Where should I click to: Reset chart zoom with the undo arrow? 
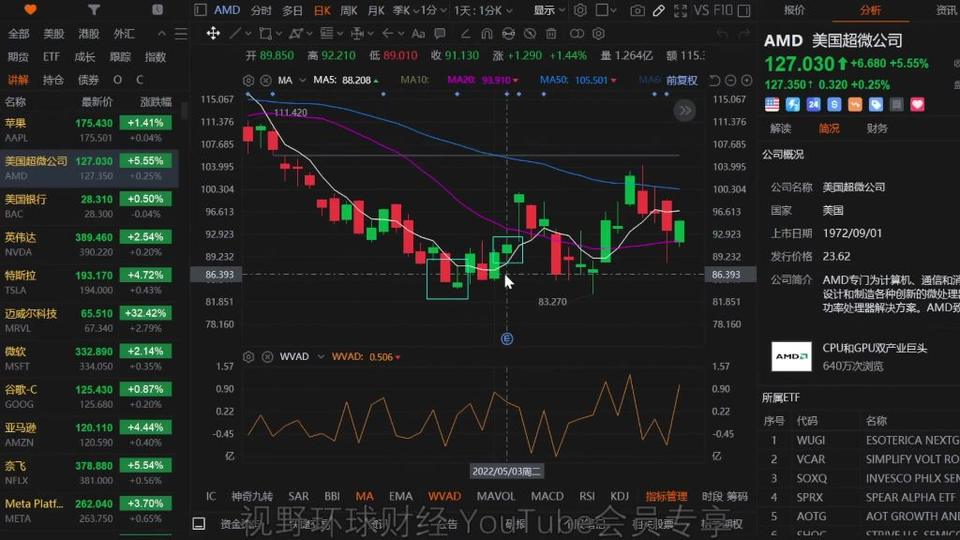click(714, 80)
